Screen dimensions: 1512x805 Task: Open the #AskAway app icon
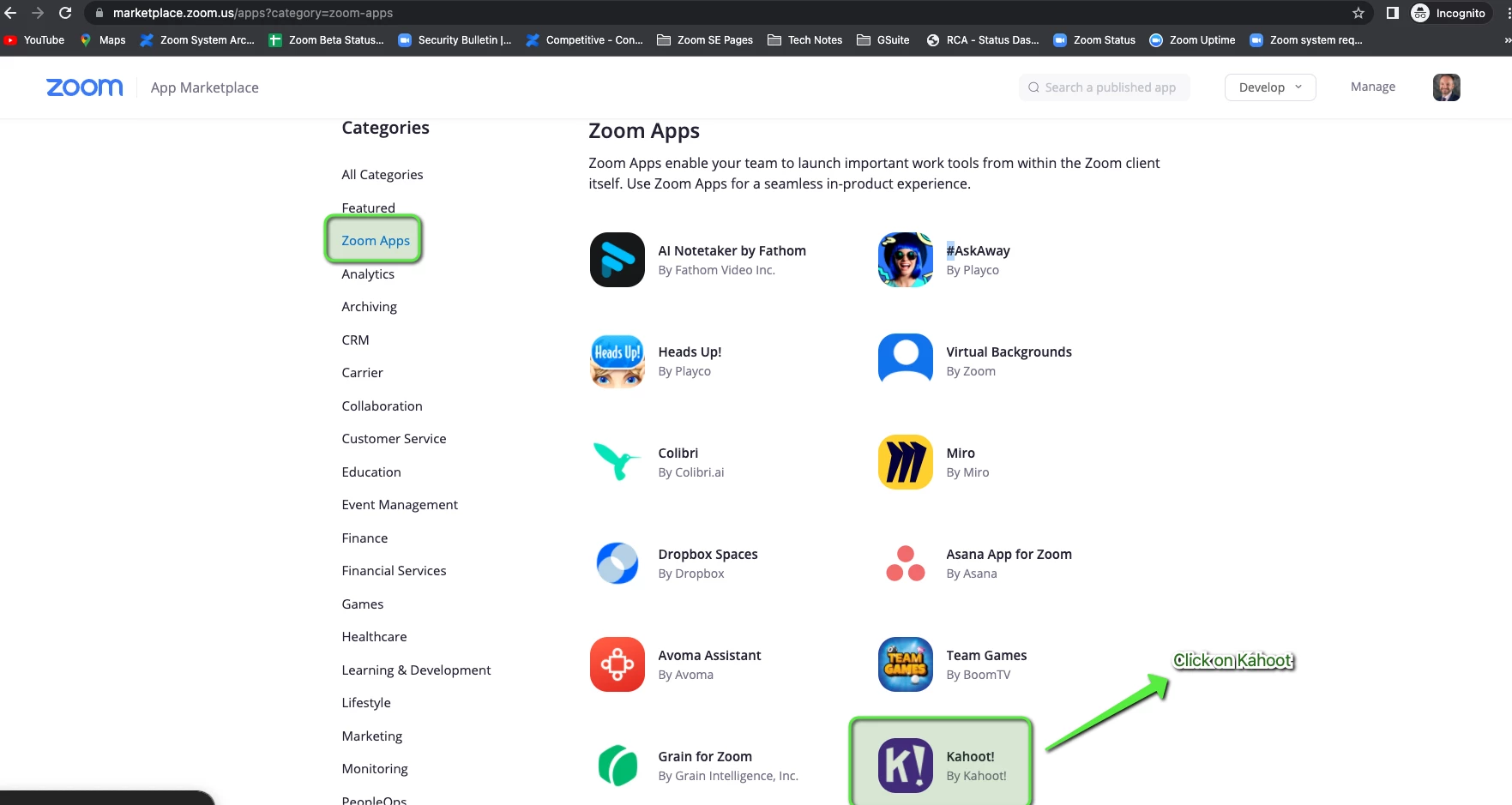pyautogui.click(x=905, y=260)
